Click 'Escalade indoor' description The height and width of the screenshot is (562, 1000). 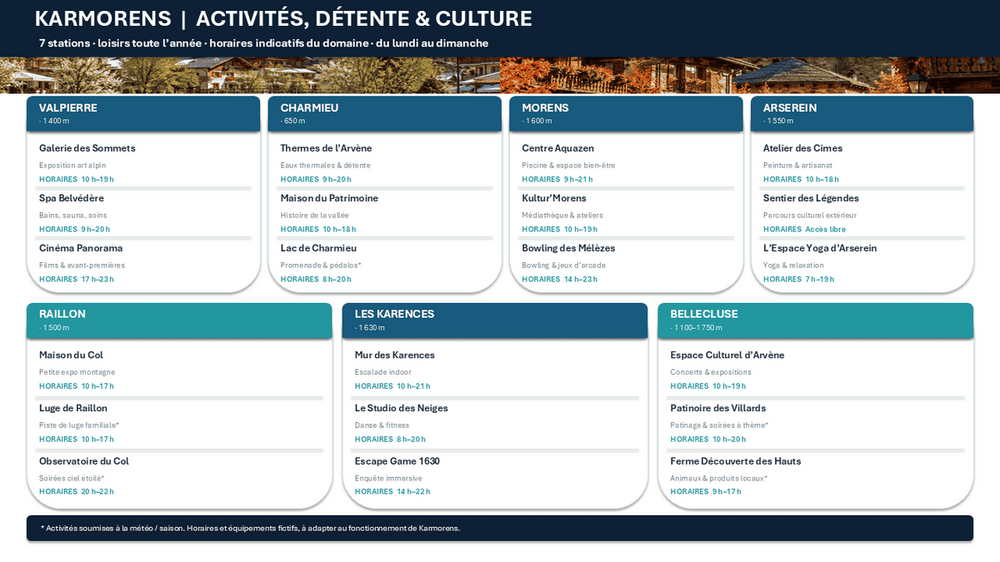(383, 372)
